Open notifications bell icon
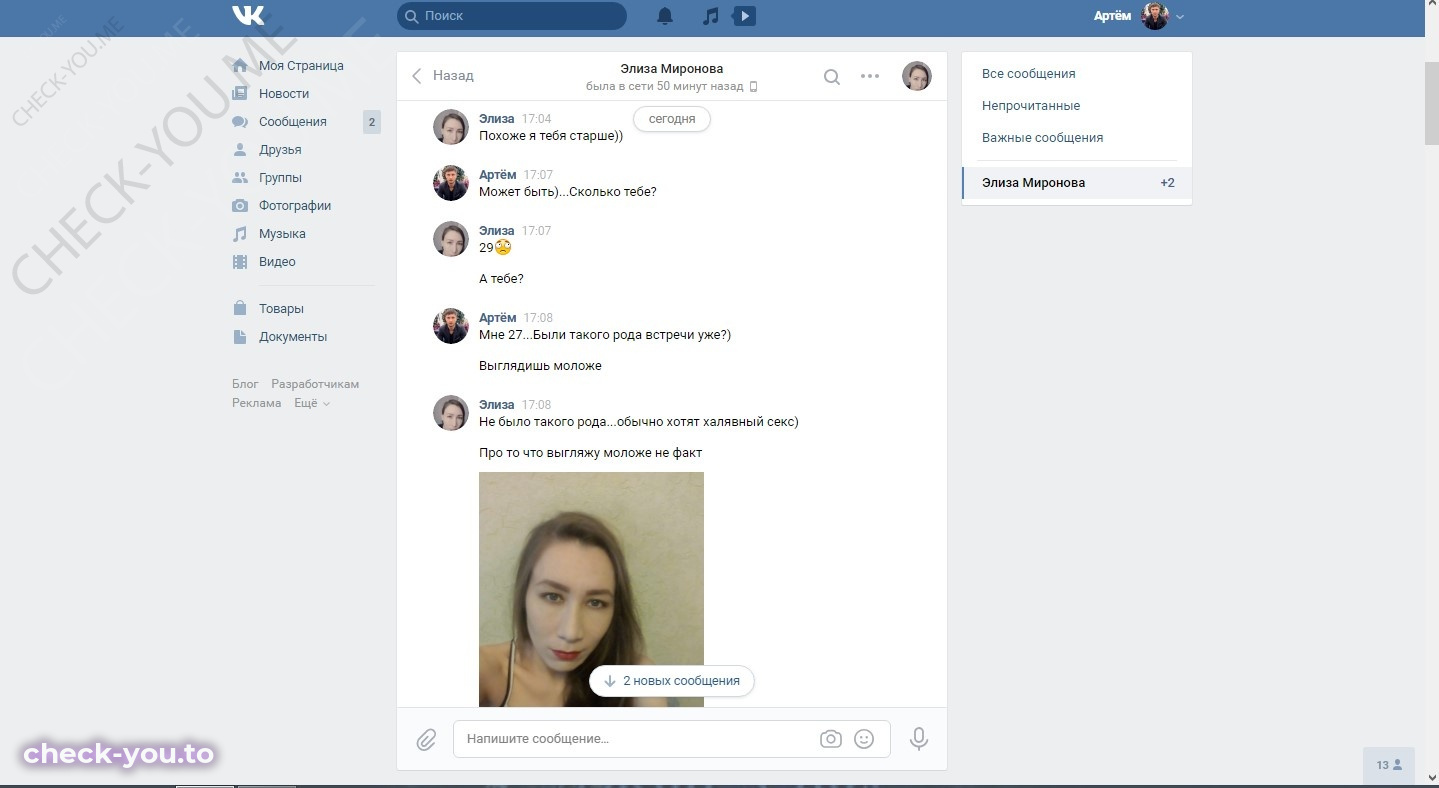The width and height of the screenshot is (1439, 788). 665,16
